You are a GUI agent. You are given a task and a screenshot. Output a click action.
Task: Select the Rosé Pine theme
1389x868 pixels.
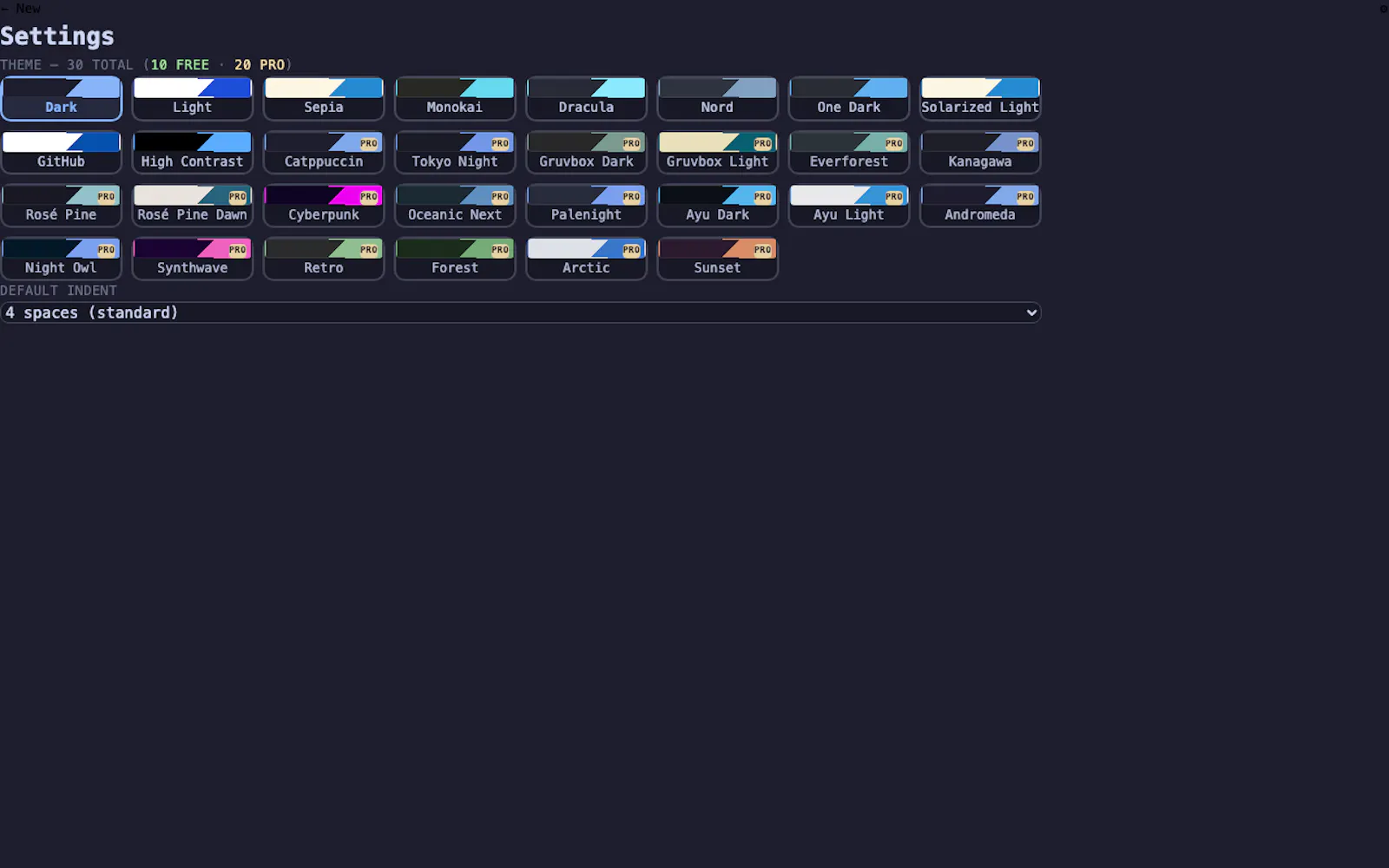pyautogui.click(x=62, y=206)
